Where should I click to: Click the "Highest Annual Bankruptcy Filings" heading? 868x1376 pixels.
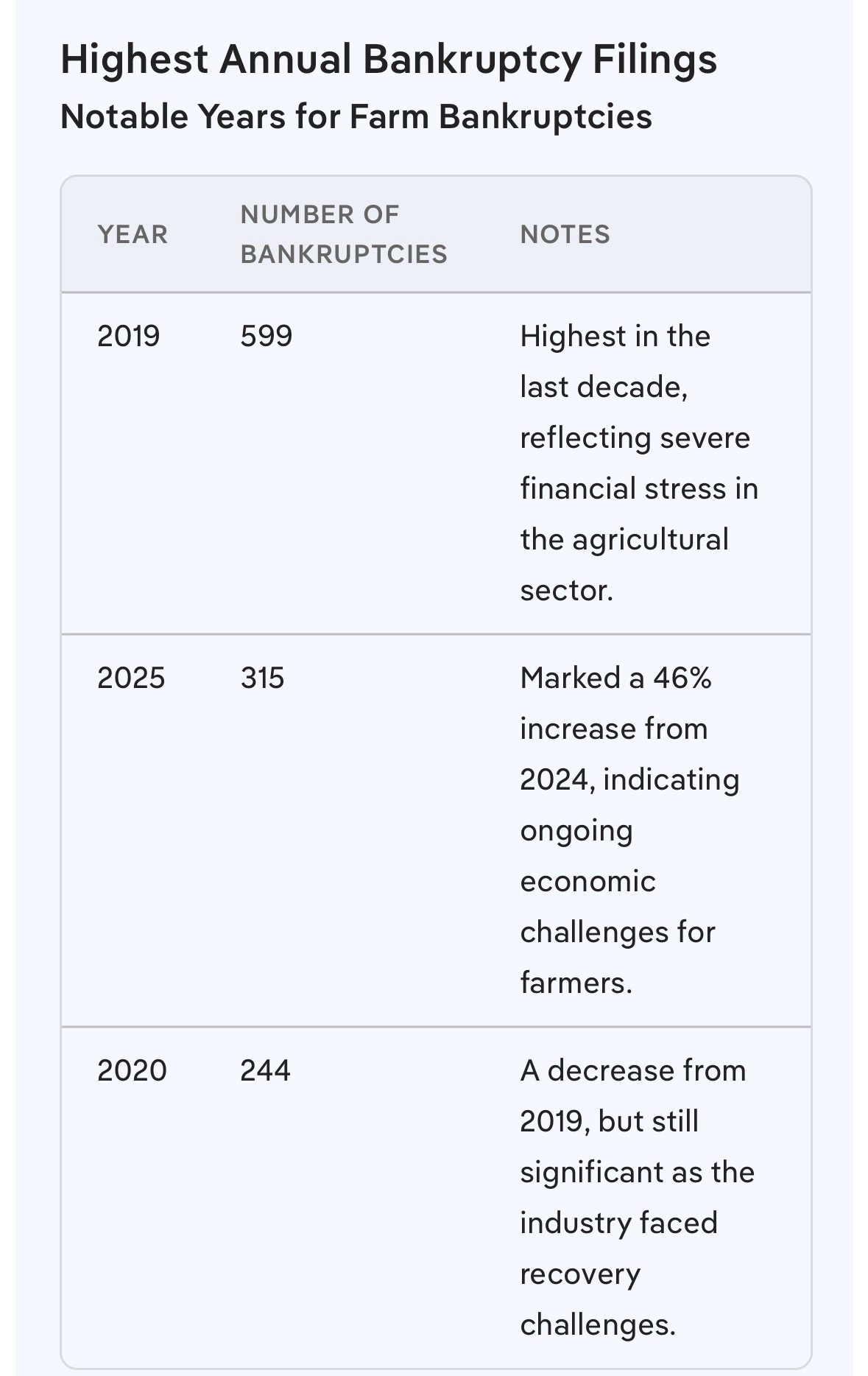(388, 60)
